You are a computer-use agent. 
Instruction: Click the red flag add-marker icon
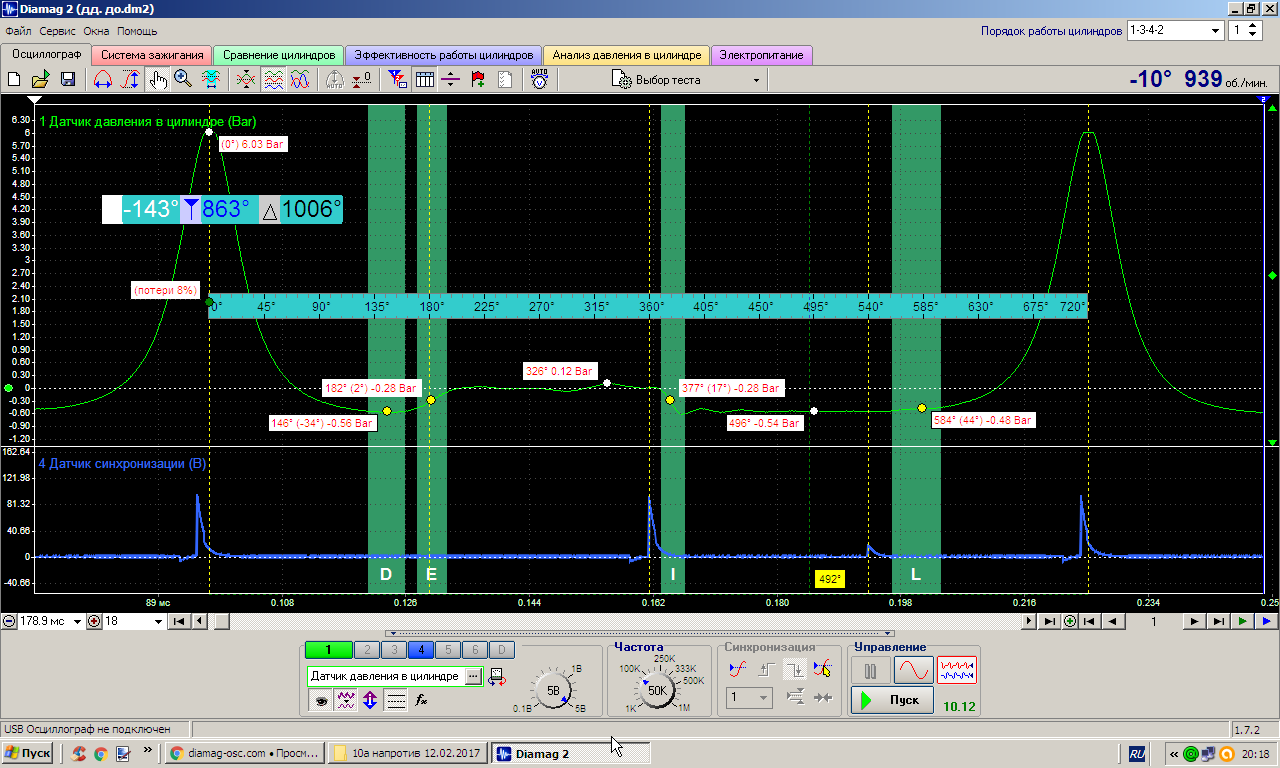[478, 80]
